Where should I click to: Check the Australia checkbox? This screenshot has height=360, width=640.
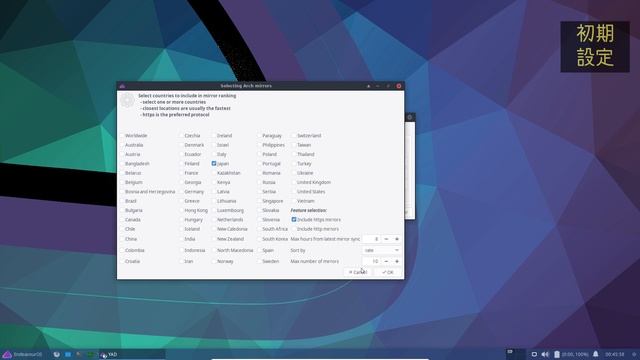pyautogui.click(x=122, y=145)
